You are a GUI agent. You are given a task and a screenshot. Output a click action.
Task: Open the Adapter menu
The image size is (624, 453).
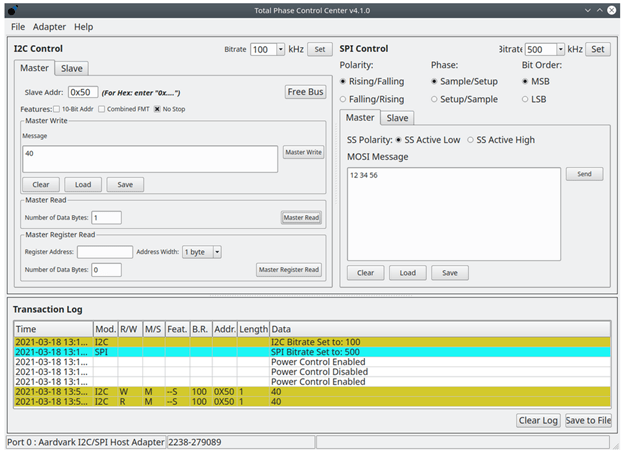(49, 27)
